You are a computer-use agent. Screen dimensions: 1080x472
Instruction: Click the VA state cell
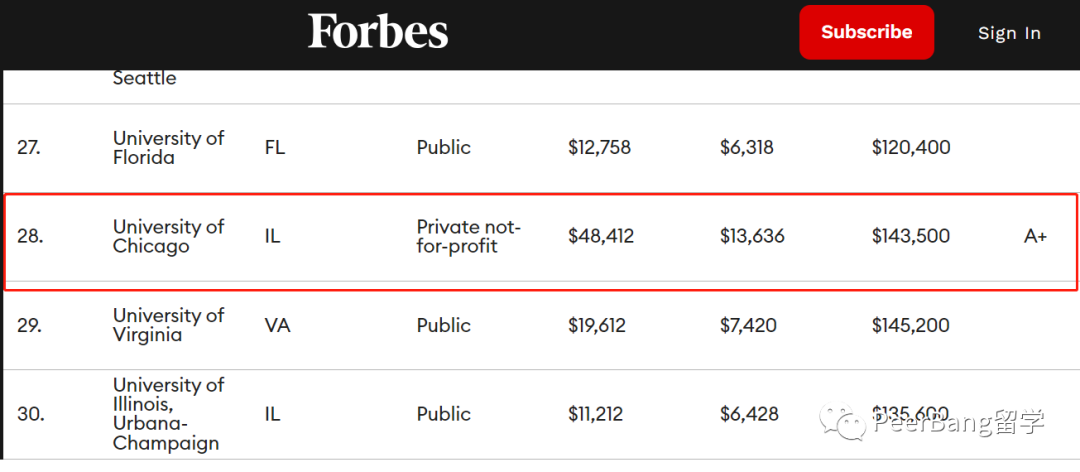tap(278, 325)
